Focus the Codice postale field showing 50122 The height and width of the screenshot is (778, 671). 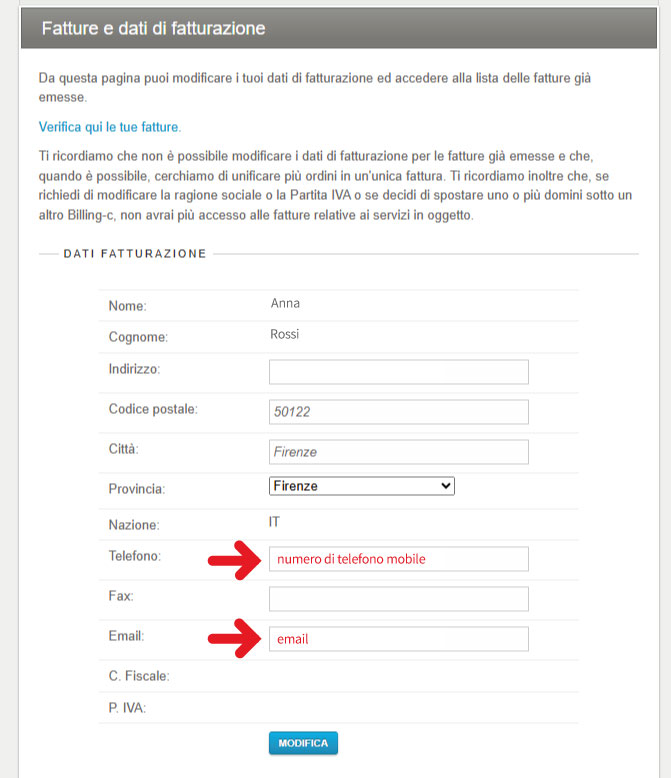click(x=398, y=412)
